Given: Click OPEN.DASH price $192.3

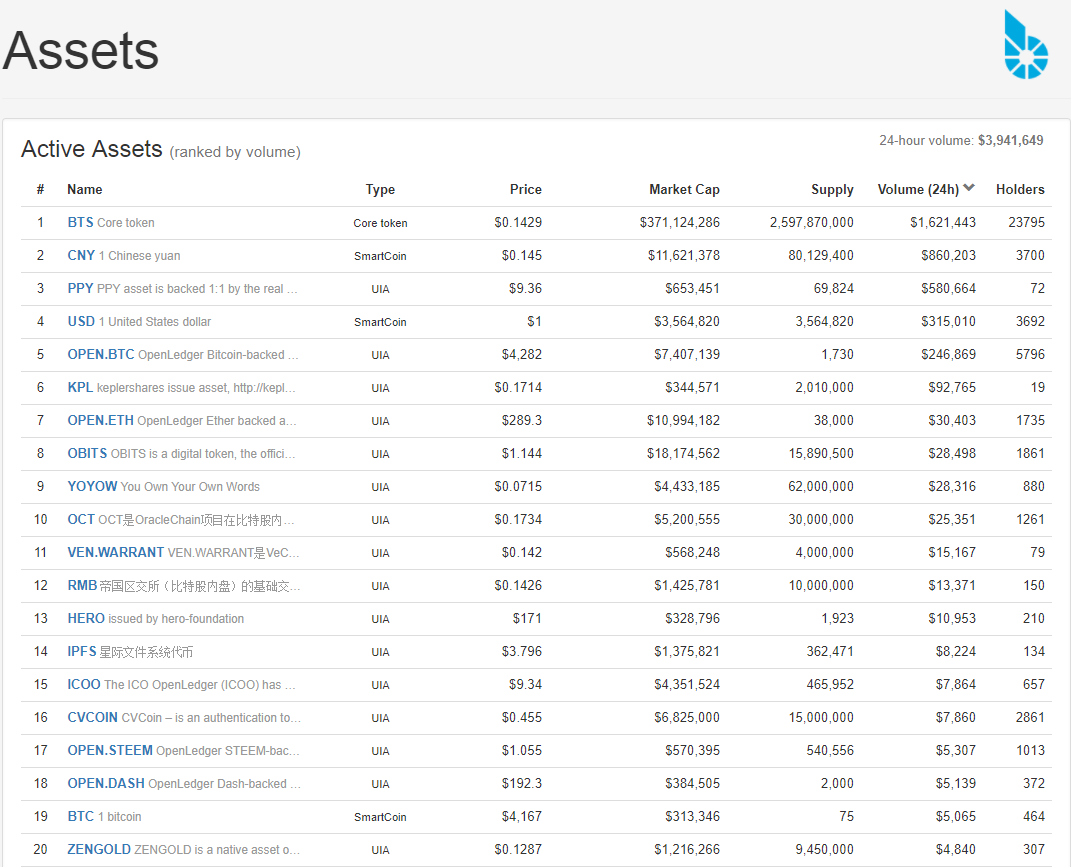Looking at the screenshot, I should 522,783.
